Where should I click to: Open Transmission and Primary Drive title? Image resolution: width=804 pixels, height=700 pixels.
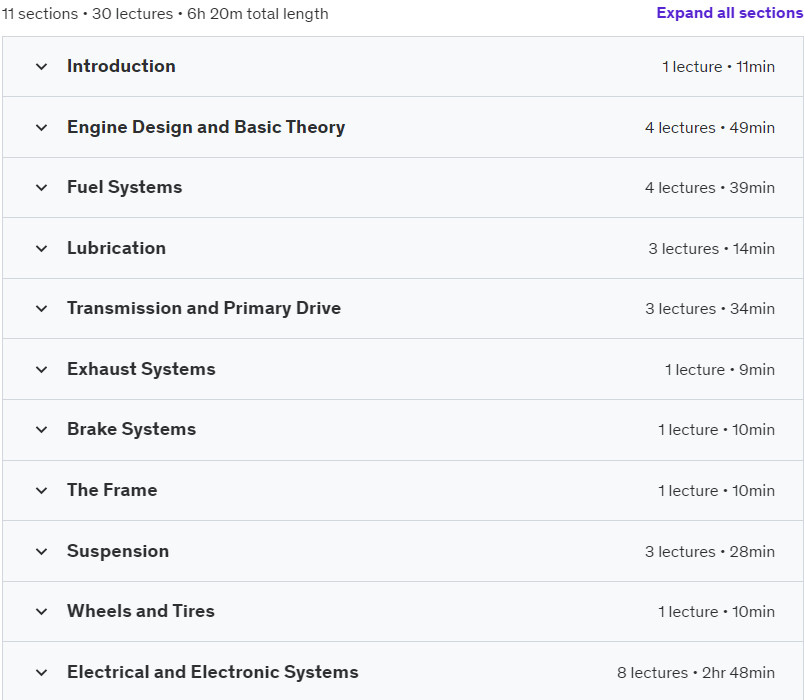[204, 308]
